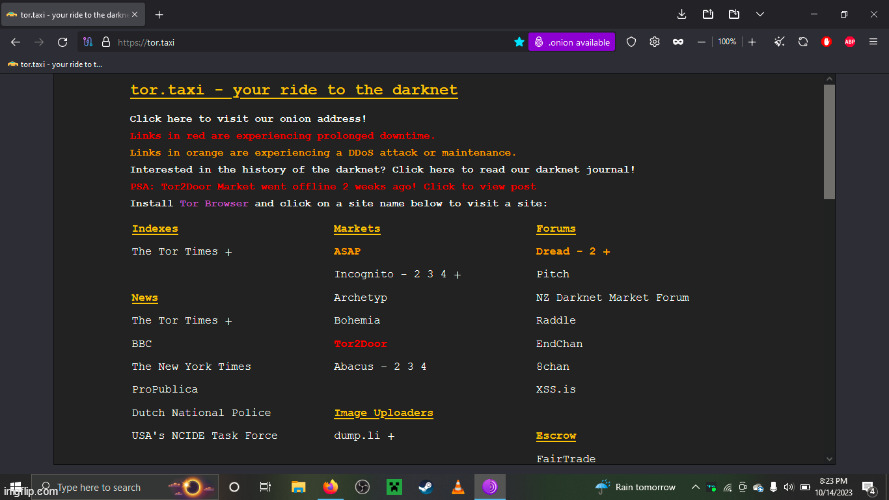Viewport: 889px width, 500px height.
Task: Open the Incognito market link
Action: coord(363,274)
